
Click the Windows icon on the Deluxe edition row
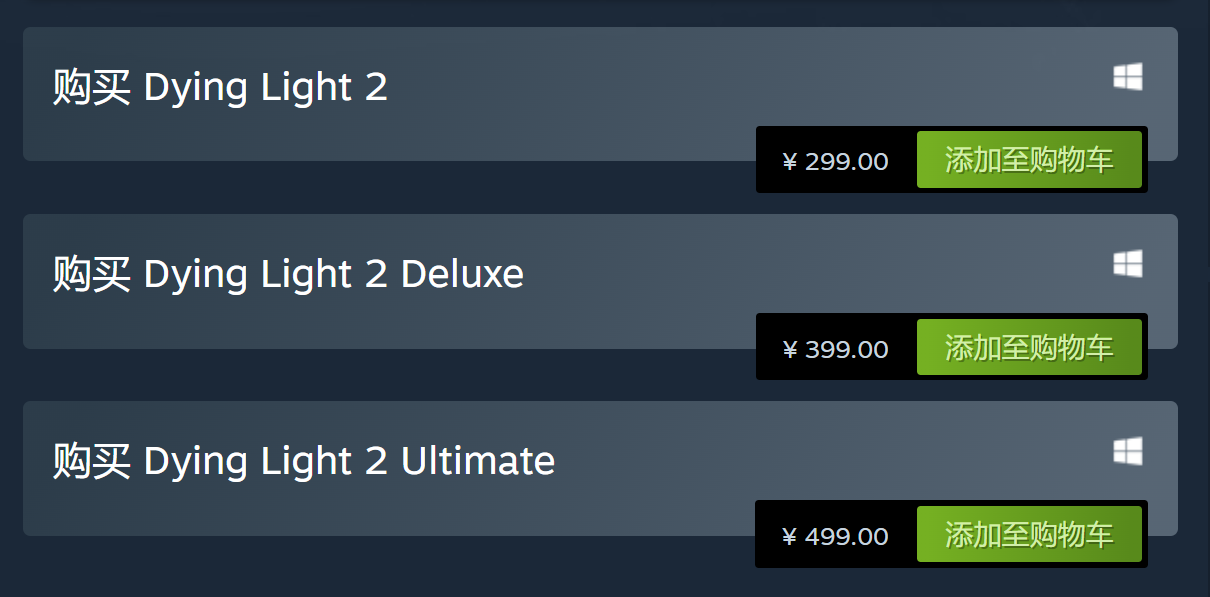pos(1128,264)
